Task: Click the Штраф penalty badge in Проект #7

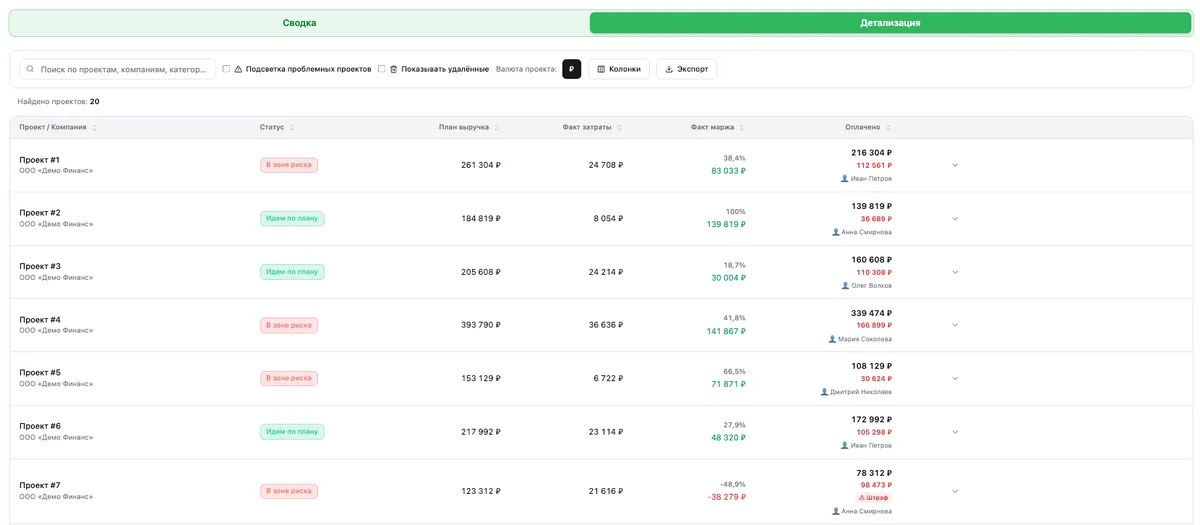Action: [874, 498]
